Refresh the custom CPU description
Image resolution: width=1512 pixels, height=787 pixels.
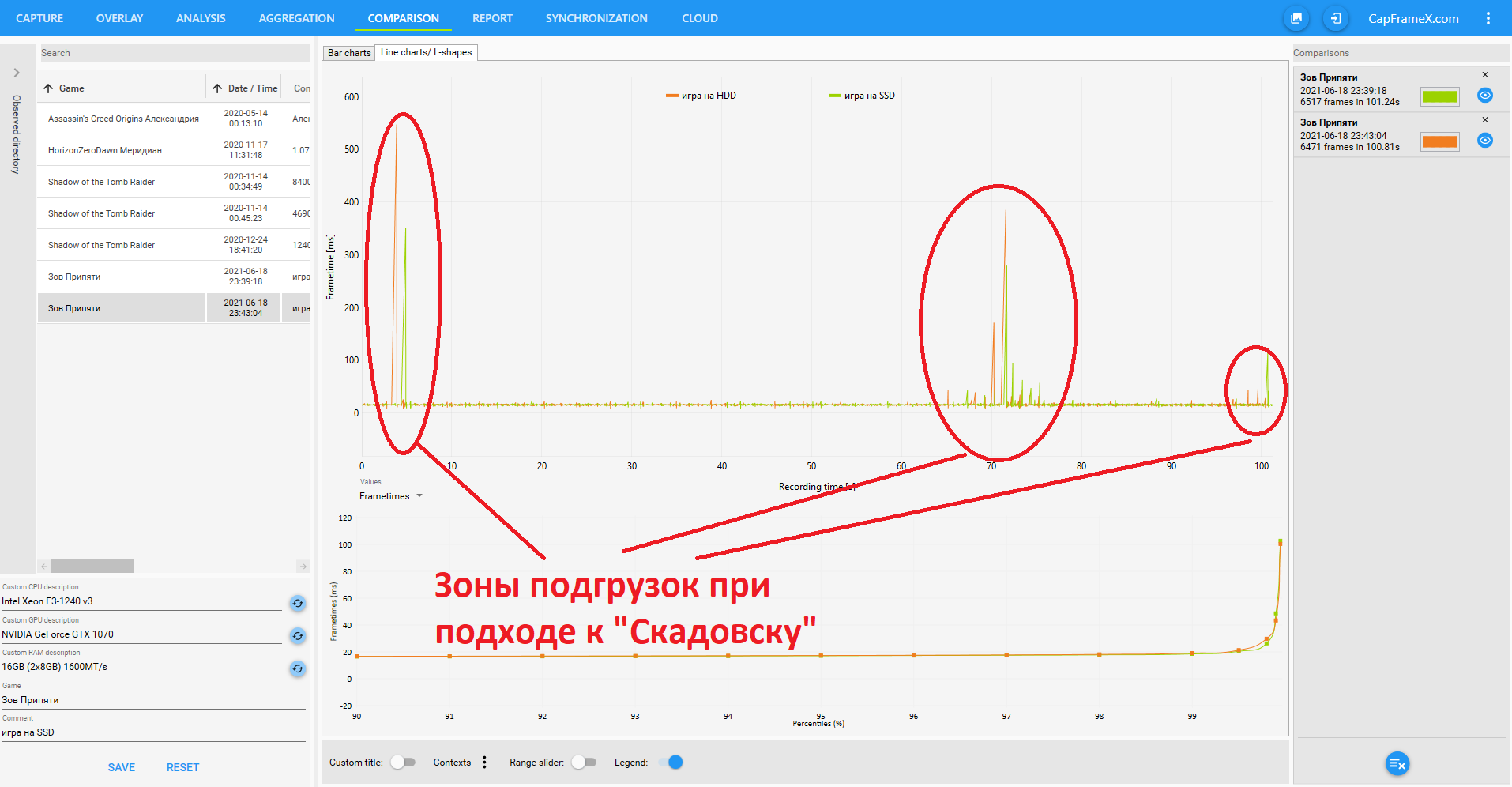click(x=298, y=603)
